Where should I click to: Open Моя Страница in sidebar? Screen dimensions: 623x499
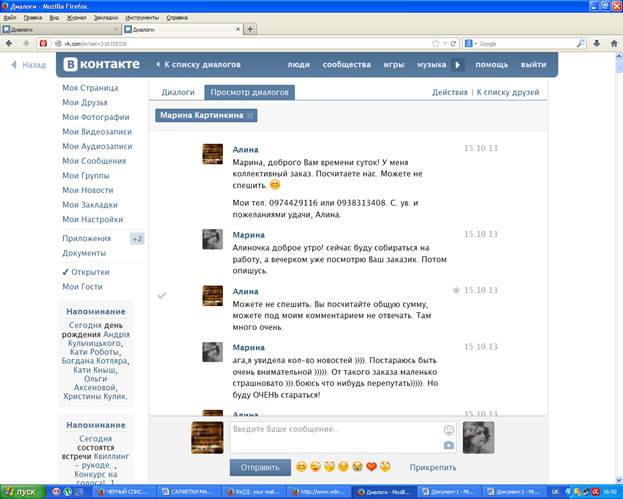pyautogui.click(x=90, y=88)
